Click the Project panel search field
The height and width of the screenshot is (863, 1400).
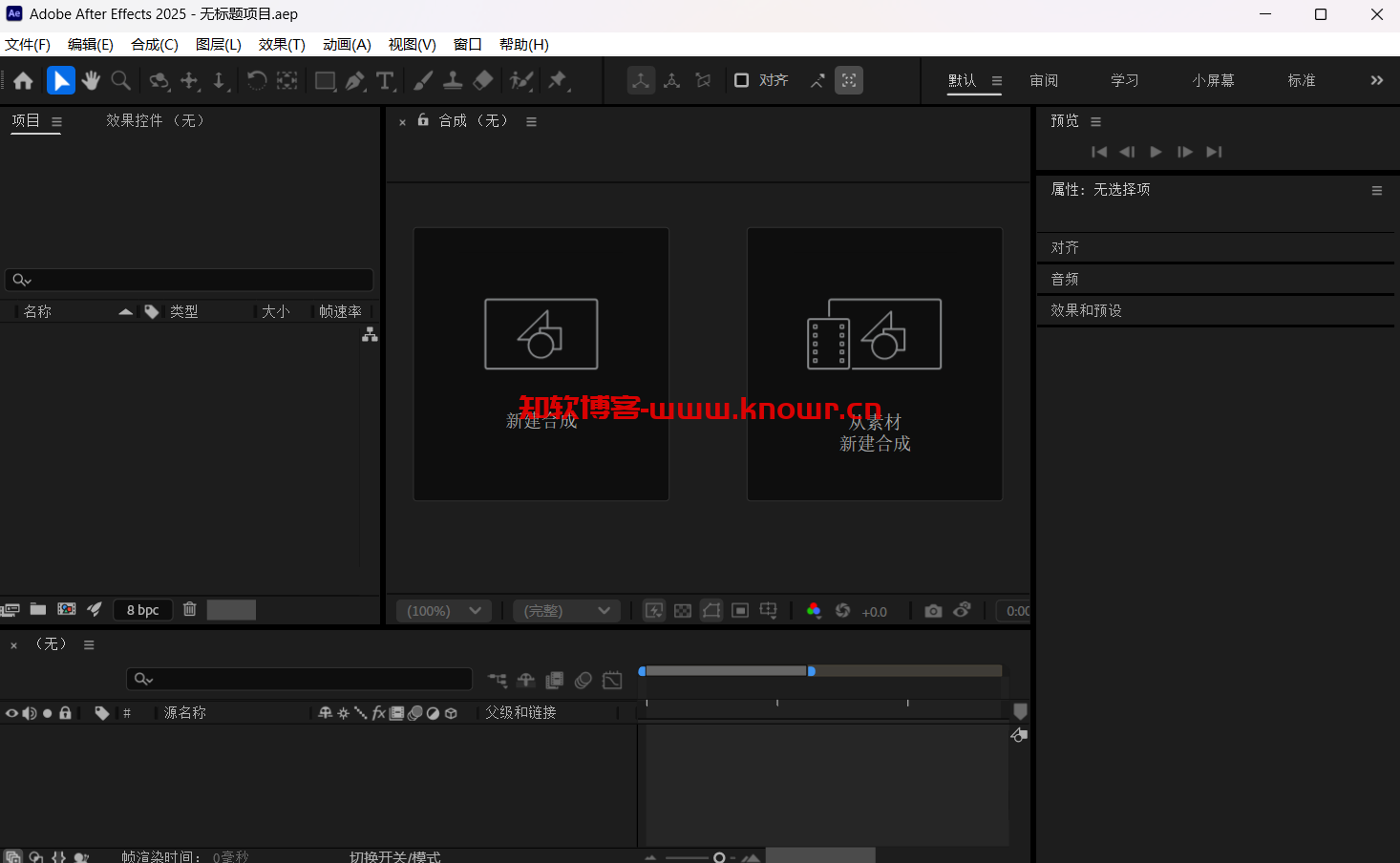(189, 280)
